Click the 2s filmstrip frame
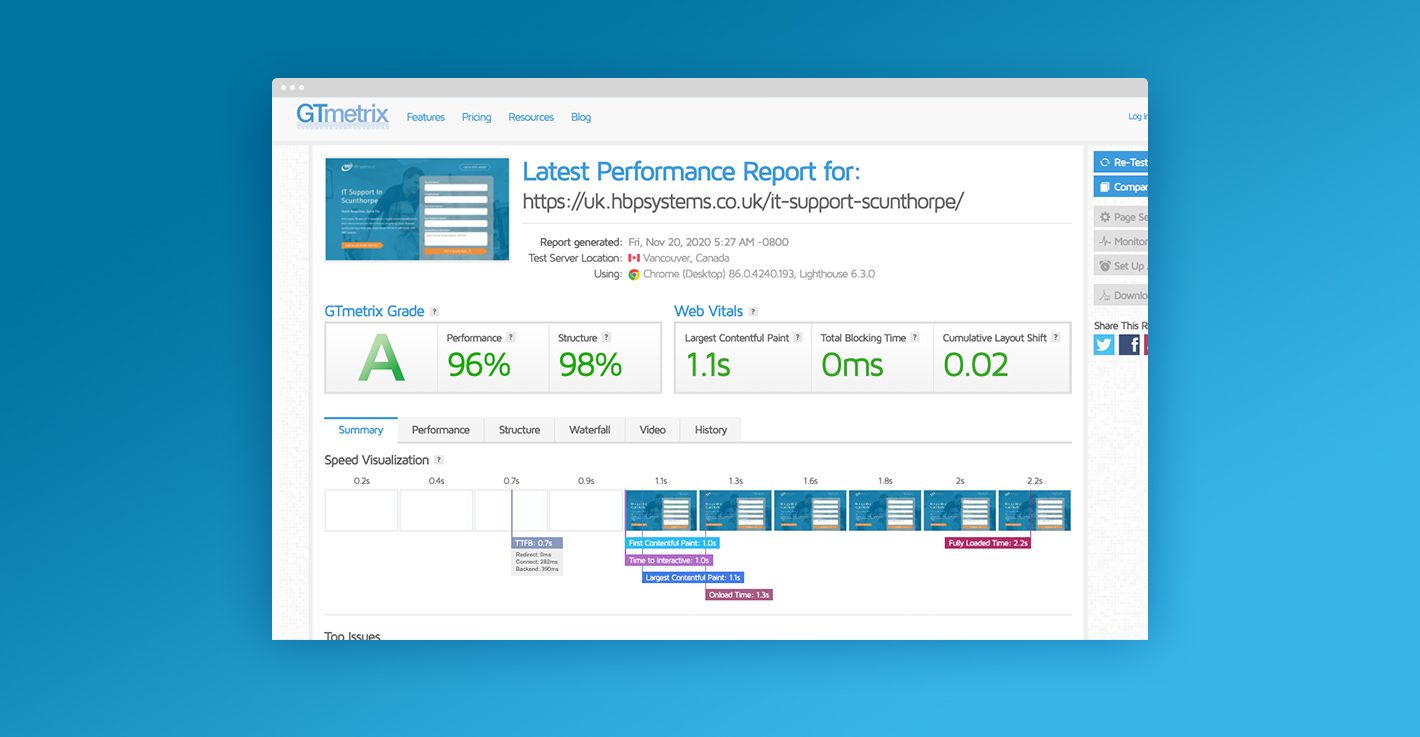Screen dimensions: 1420x737 point(960,510)
